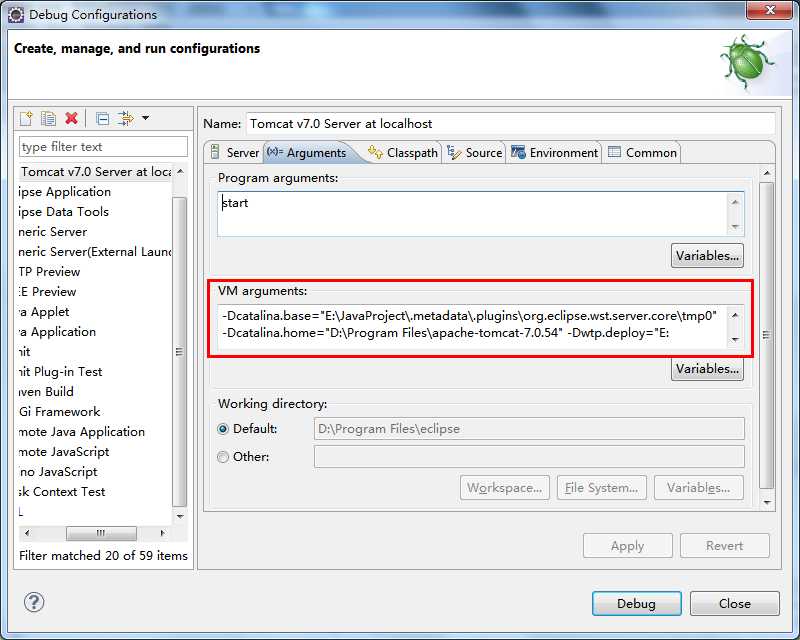
Task: Select the OSGi Framework entry
Action: click(60, 411)
